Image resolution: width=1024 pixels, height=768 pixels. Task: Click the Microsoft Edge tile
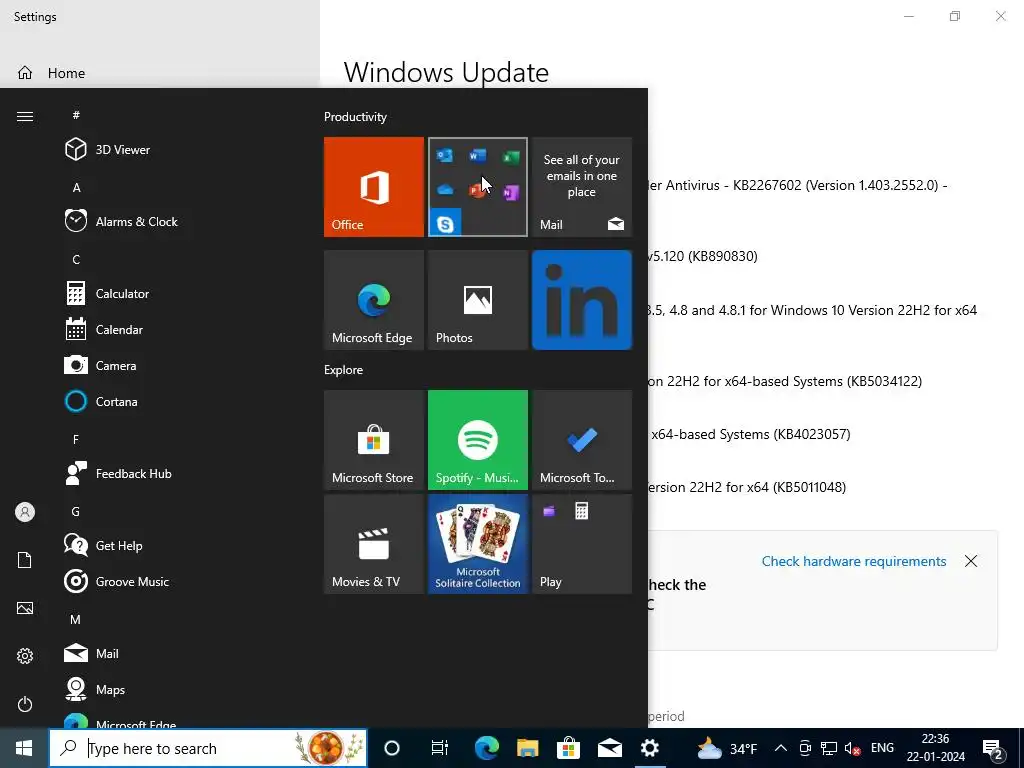pyautogui.click(x=374, y=300)
